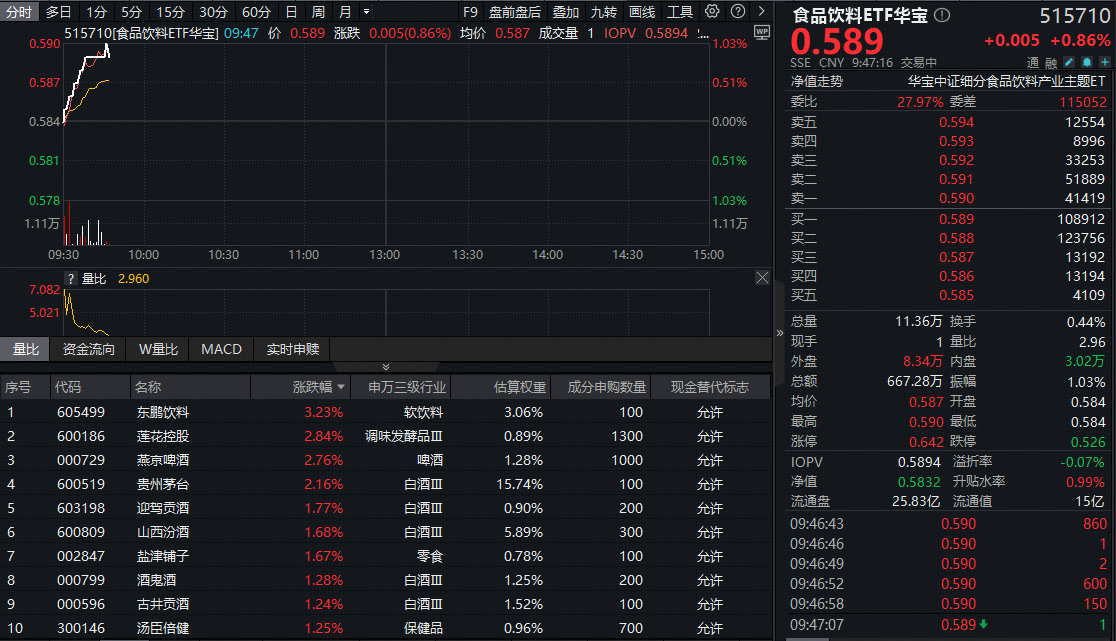Screen dimensions: 1116x641
Task: Toggle 叠加 overlay mode
Action: point(566,12)
